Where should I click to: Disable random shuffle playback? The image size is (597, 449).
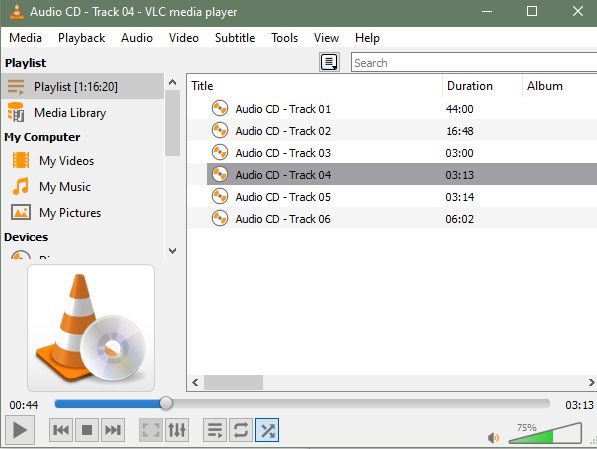point(267,430)
